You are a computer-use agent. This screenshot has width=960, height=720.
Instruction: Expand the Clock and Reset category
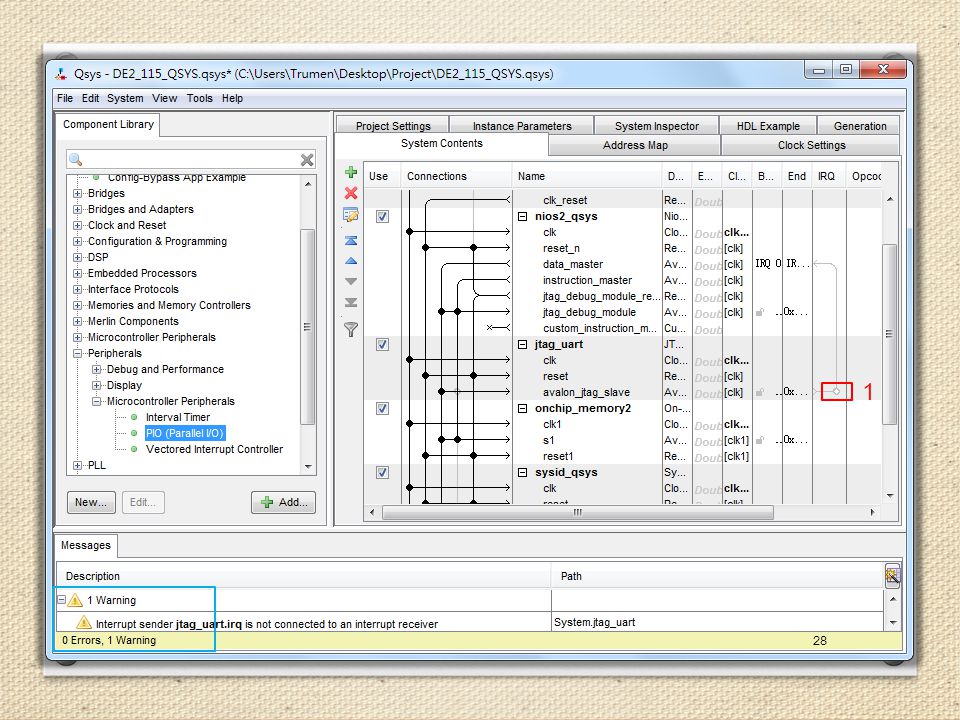[x=78, y=225]
